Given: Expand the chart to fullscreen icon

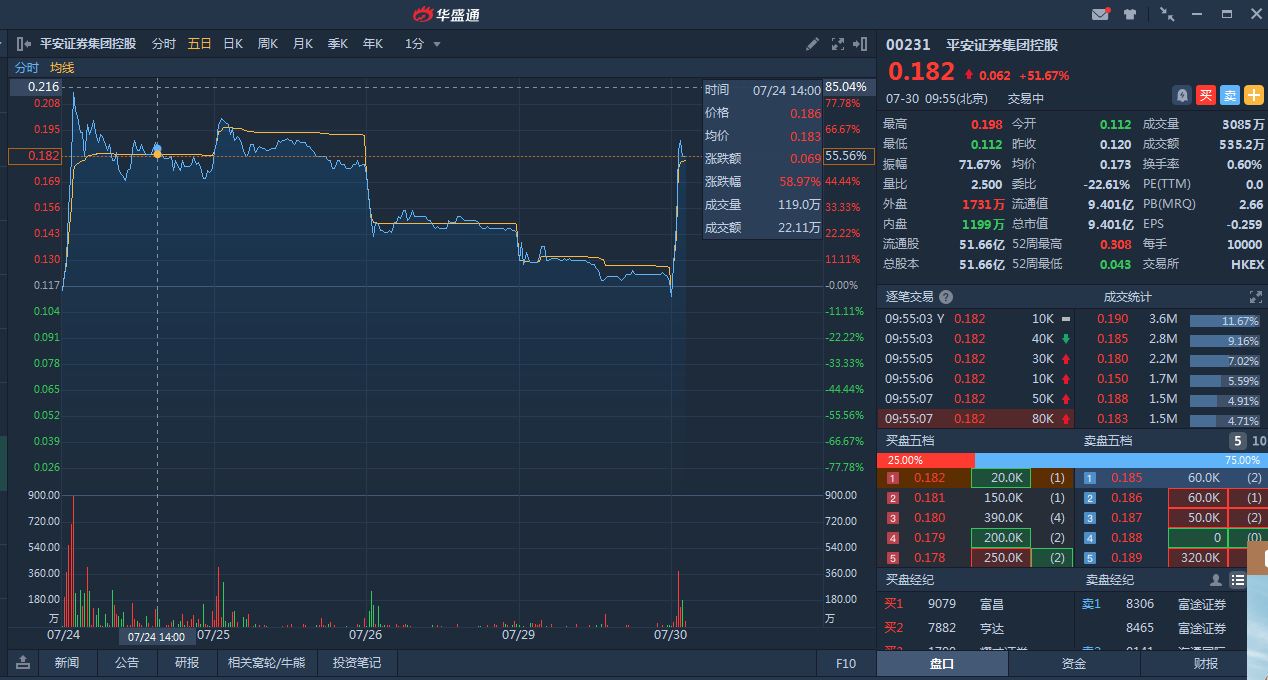Looking at the screenshot, I should [838, 44].
